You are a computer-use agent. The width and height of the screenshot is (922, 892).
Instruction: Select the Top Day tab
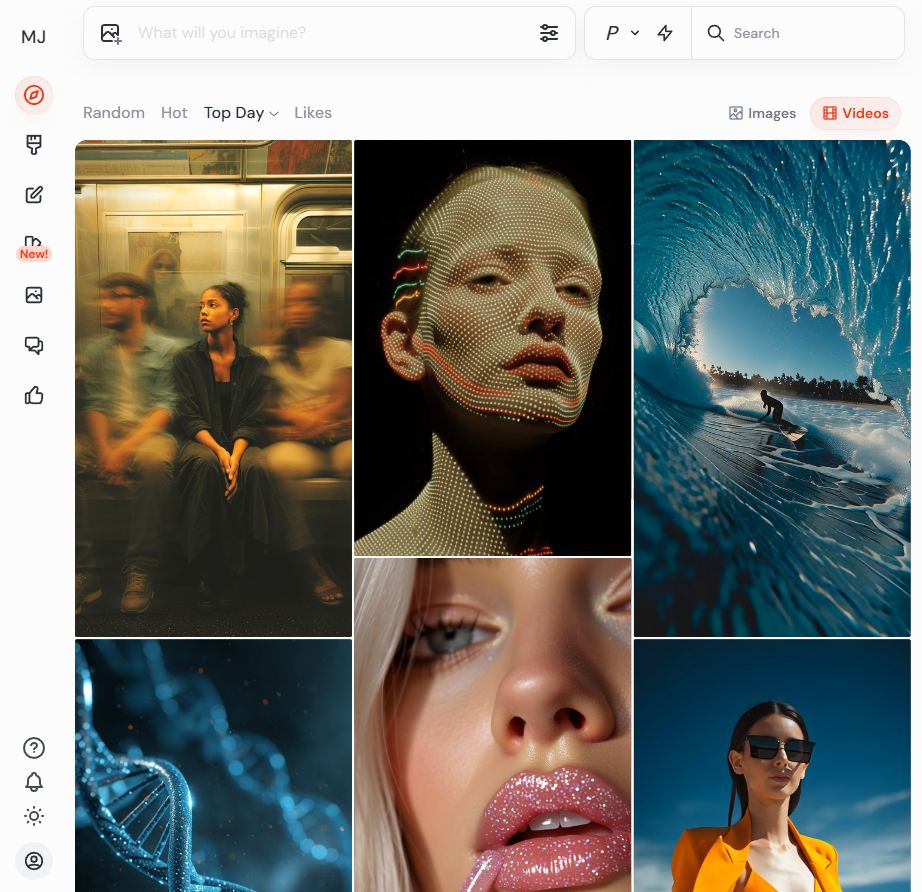pyautogui.click(x=234, y=113)
